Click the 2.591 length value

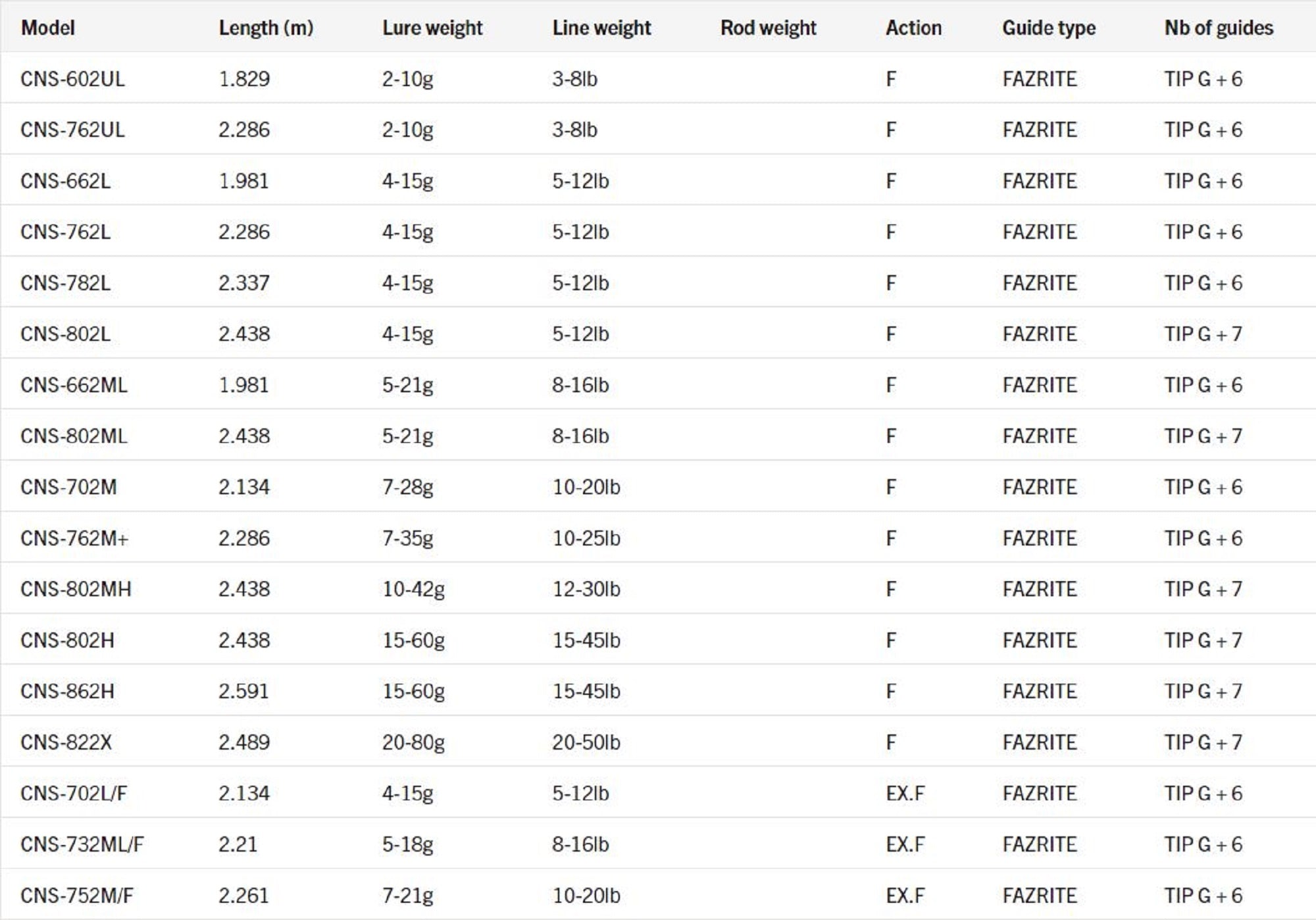click(243, 691)
